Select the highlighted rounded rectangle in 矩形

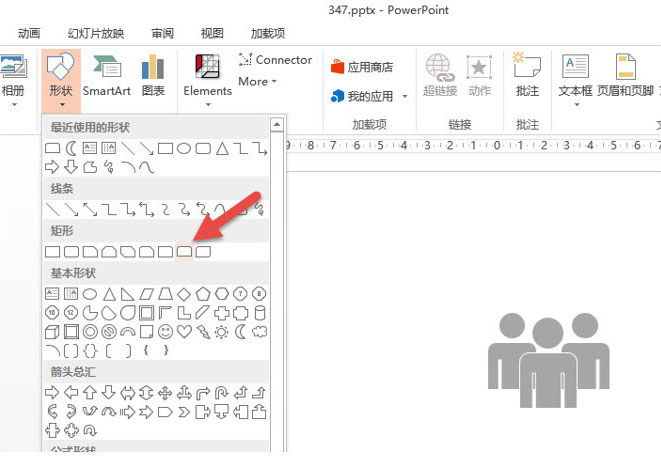point(184,252)
